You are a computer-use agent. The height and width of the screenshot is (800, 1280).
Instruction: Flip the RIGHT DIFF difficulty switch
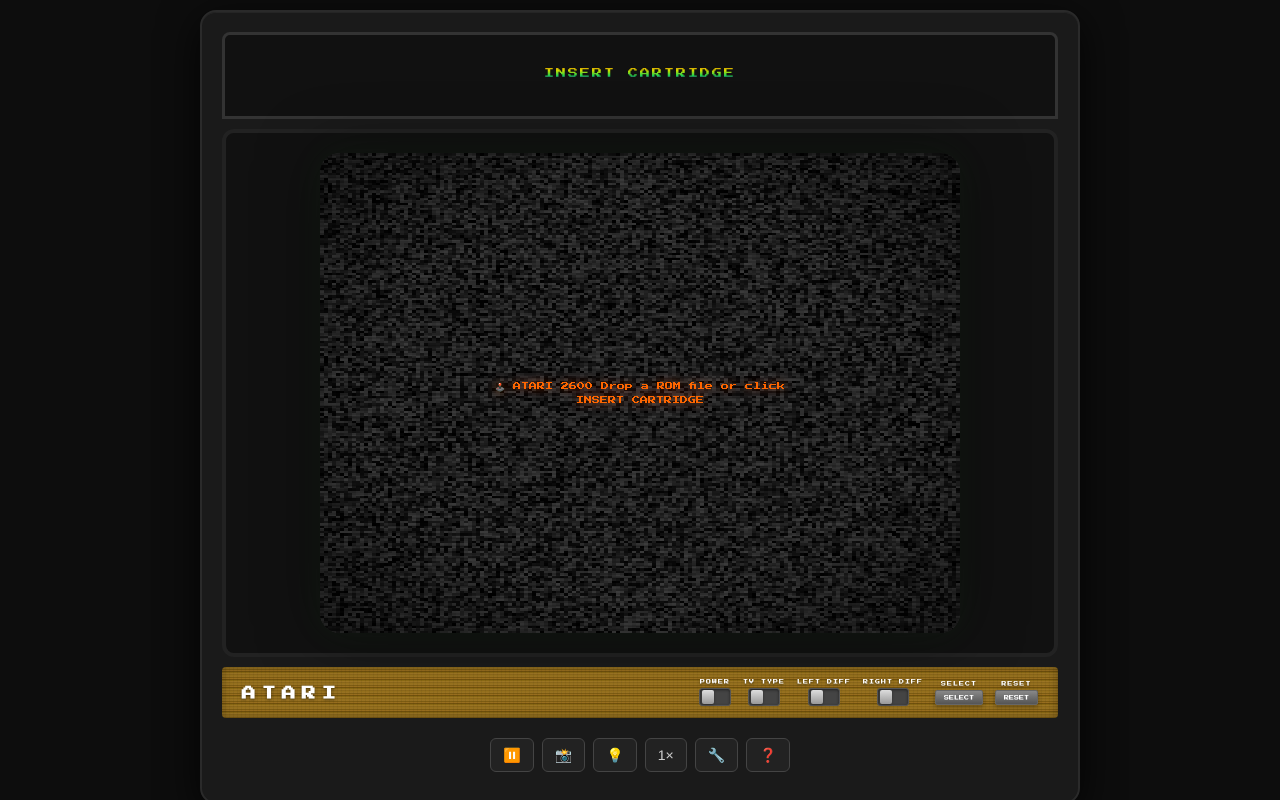891,697
